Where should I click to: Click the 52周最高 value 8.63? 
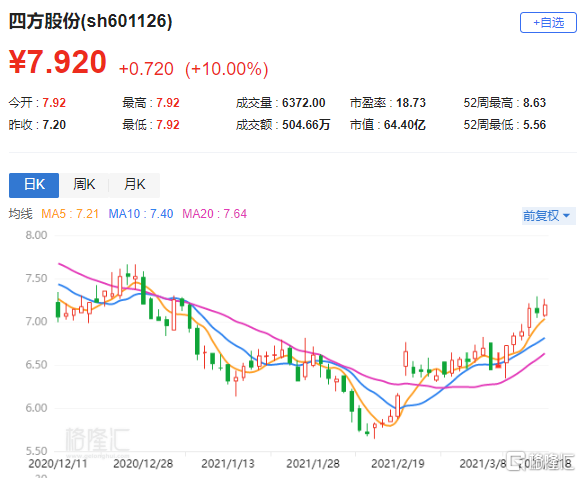tap(534, 103)
